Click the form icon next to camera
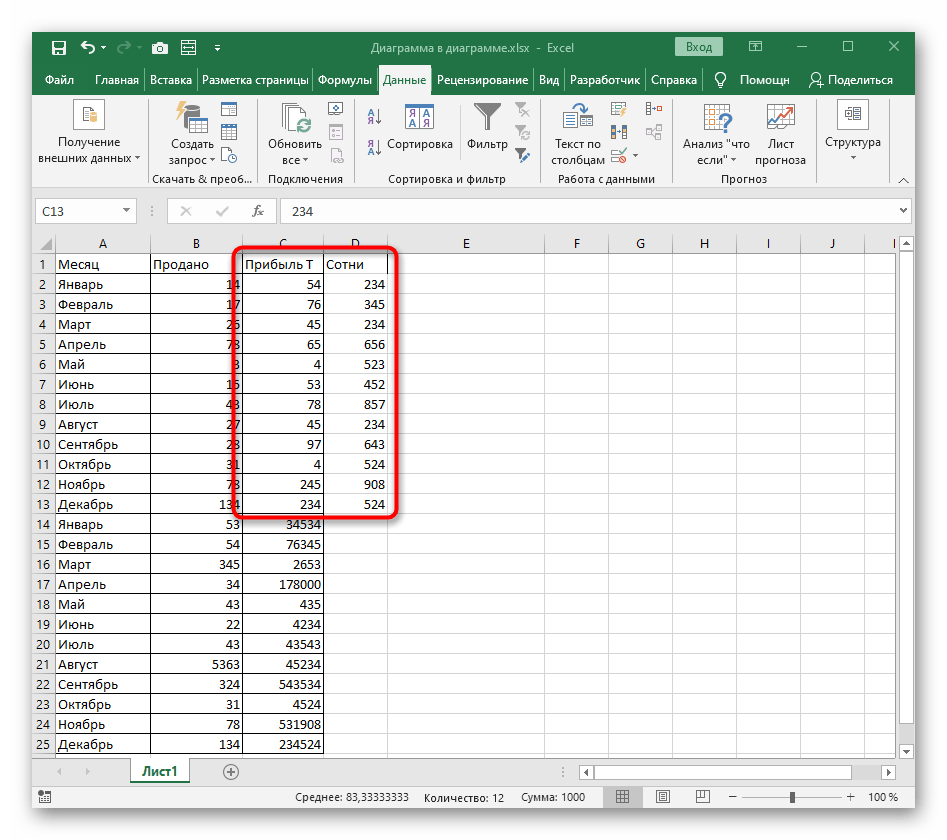 [188, 48]
